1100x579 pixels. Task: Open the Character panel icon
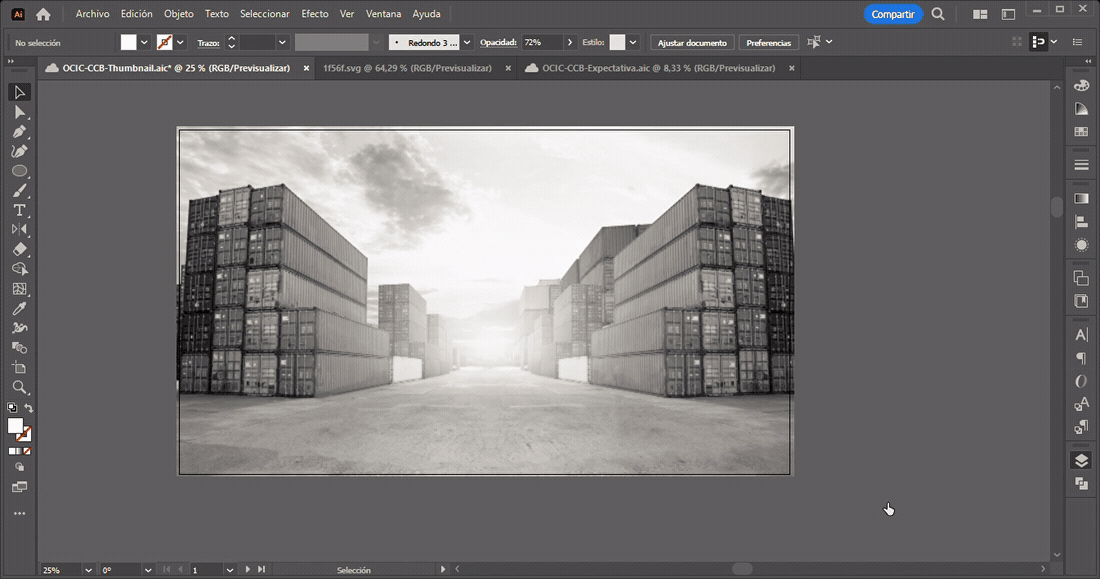(x=1081, y=335)
